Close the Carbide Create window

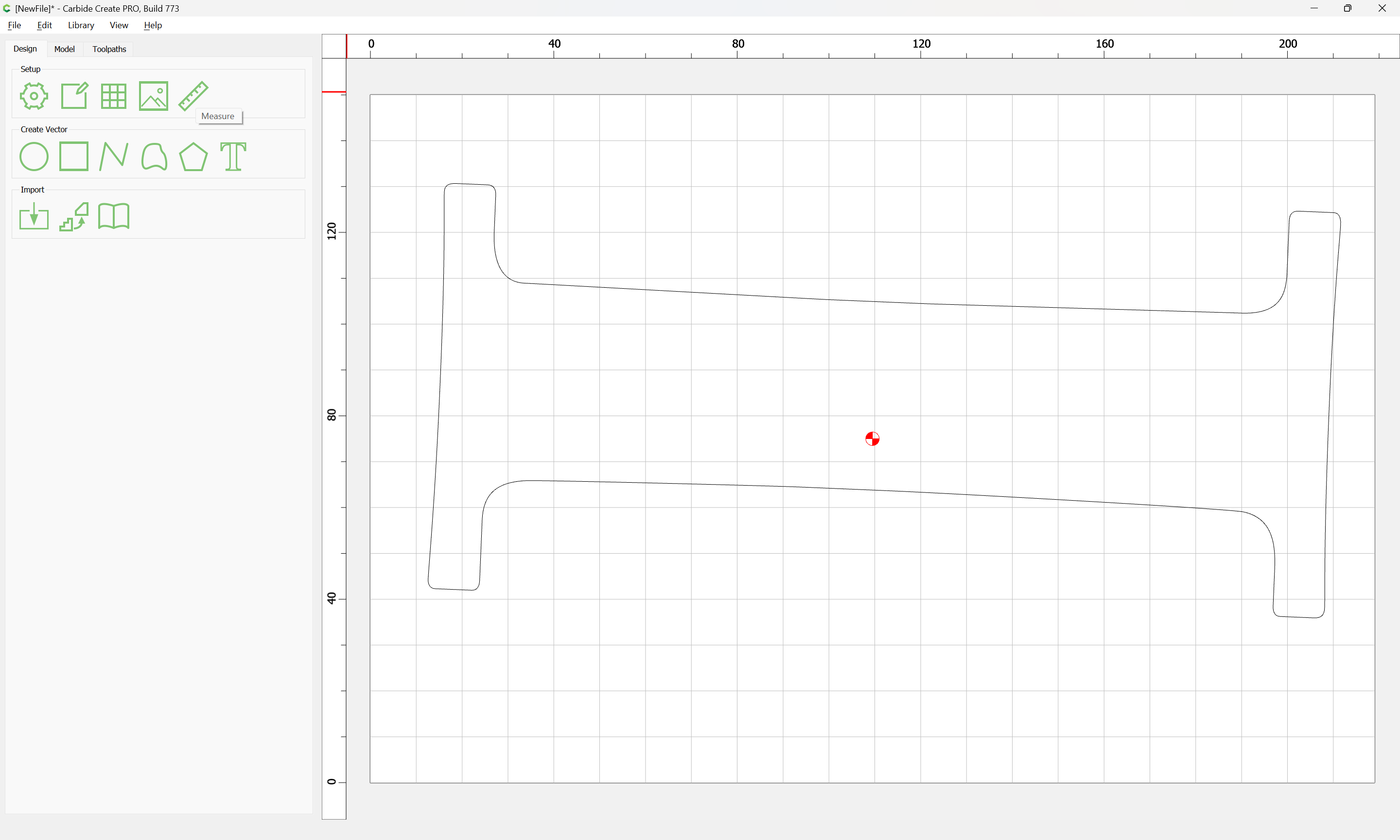pyautogui.click(x=1382, y=8)
